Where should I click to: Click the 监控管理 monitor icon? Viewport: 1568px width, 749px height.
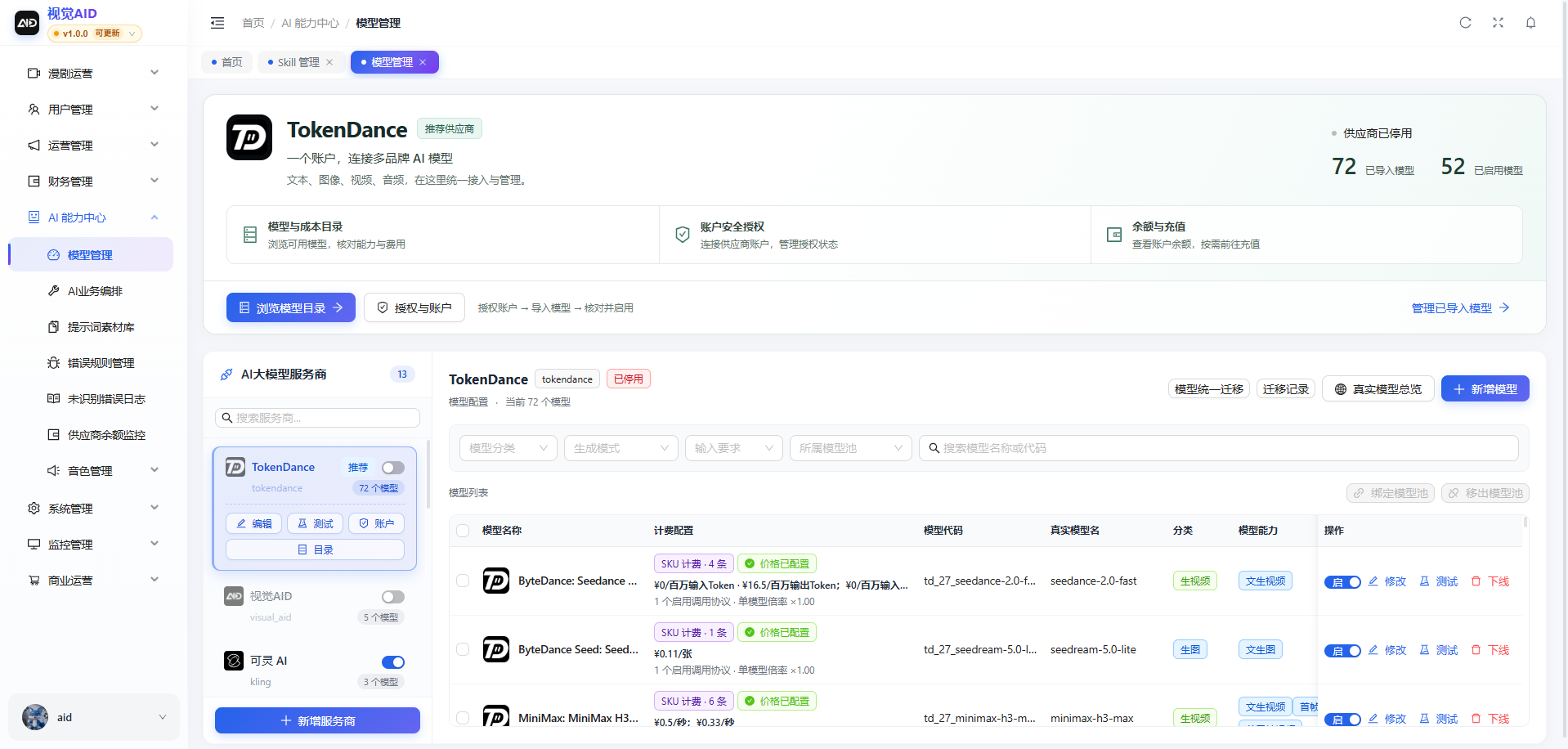(x=34, y=545)
